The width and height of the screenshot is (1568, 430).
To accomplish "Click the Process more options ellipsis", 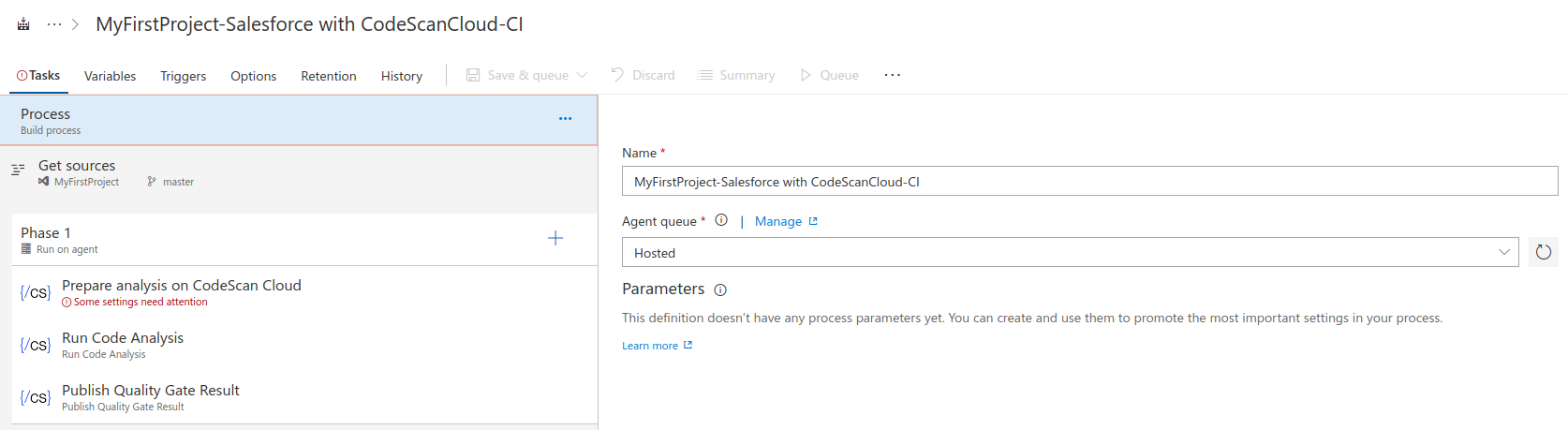I will [565, 119].
